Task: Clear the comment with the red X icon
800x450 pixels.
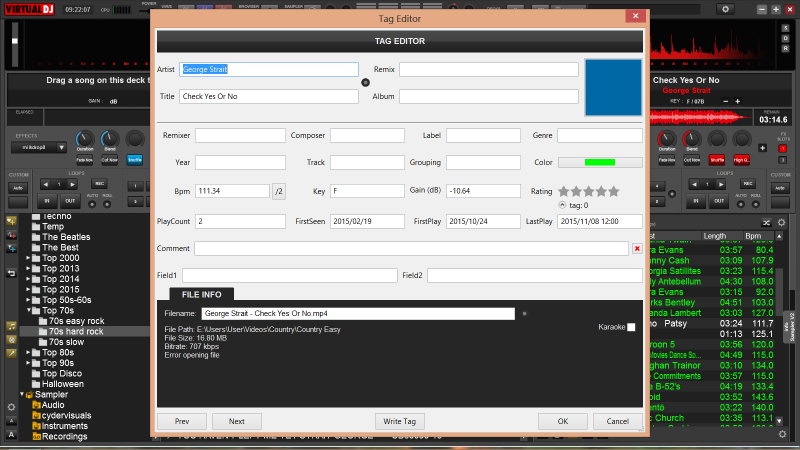Action: [637, 248]
